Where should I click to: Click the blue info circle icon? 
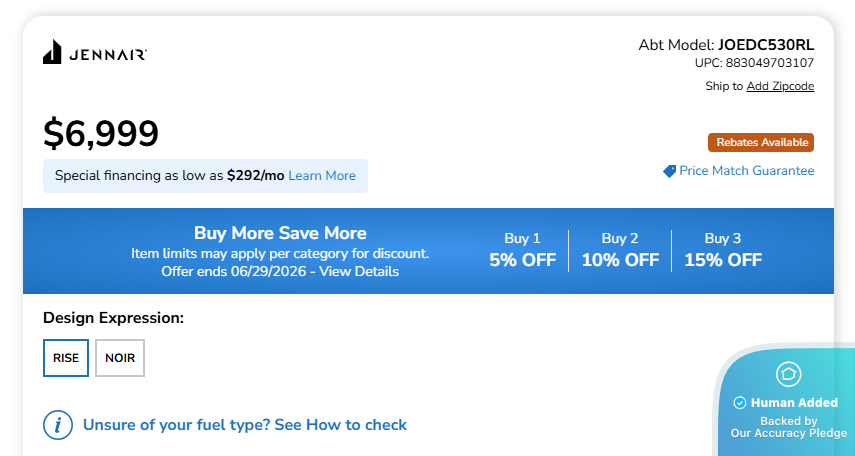(x=58, y=424)
